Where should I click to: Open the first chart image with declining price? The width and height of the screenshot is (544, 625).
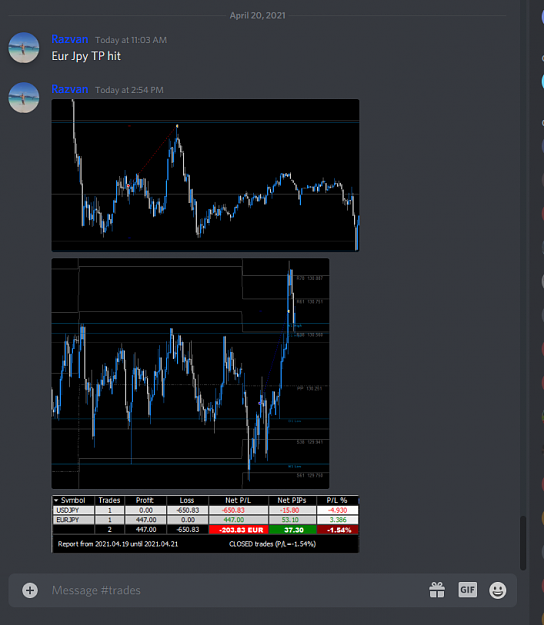[x=205, y=175]
